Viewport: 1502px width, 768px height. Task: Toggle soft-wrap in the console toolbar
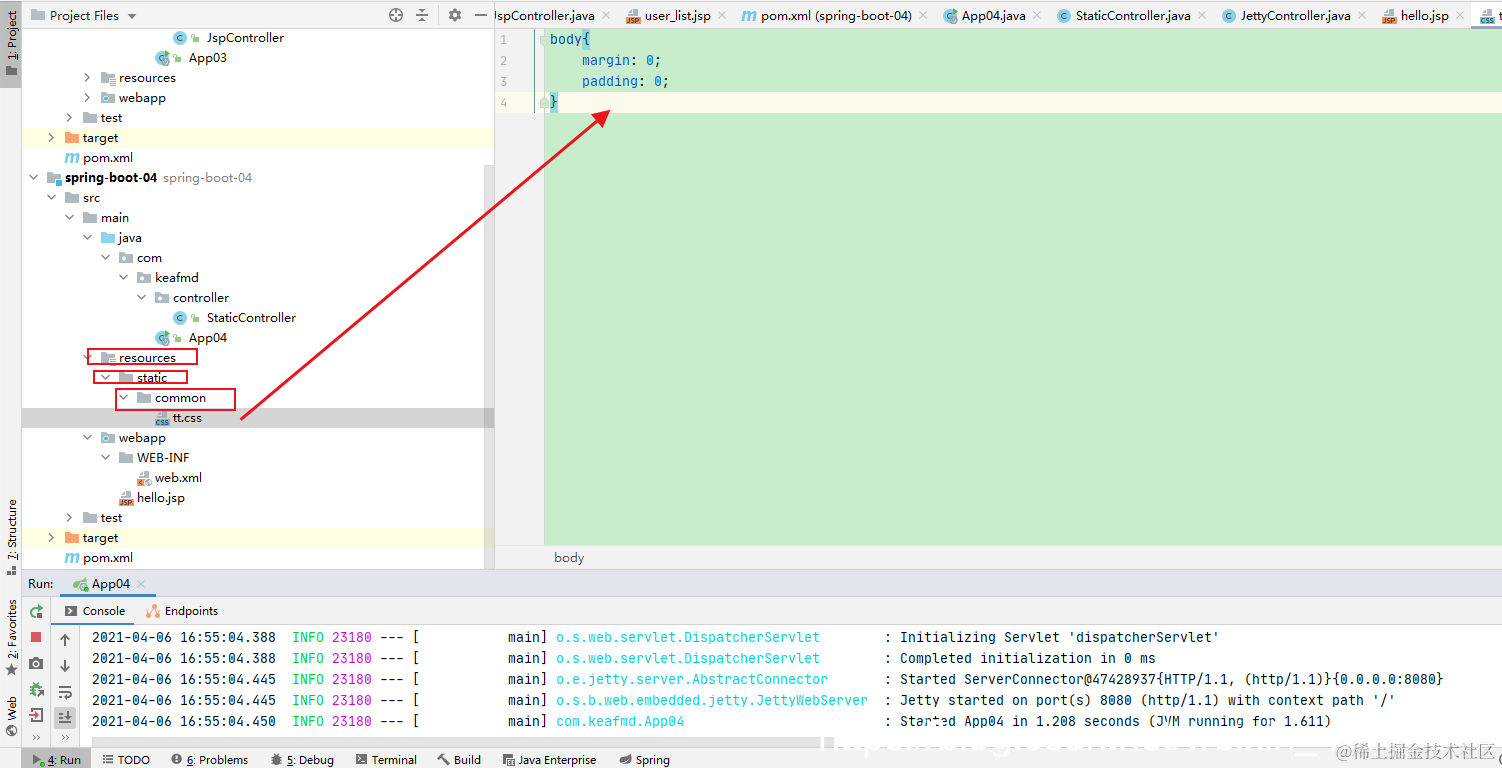click(x=65, y=692)
